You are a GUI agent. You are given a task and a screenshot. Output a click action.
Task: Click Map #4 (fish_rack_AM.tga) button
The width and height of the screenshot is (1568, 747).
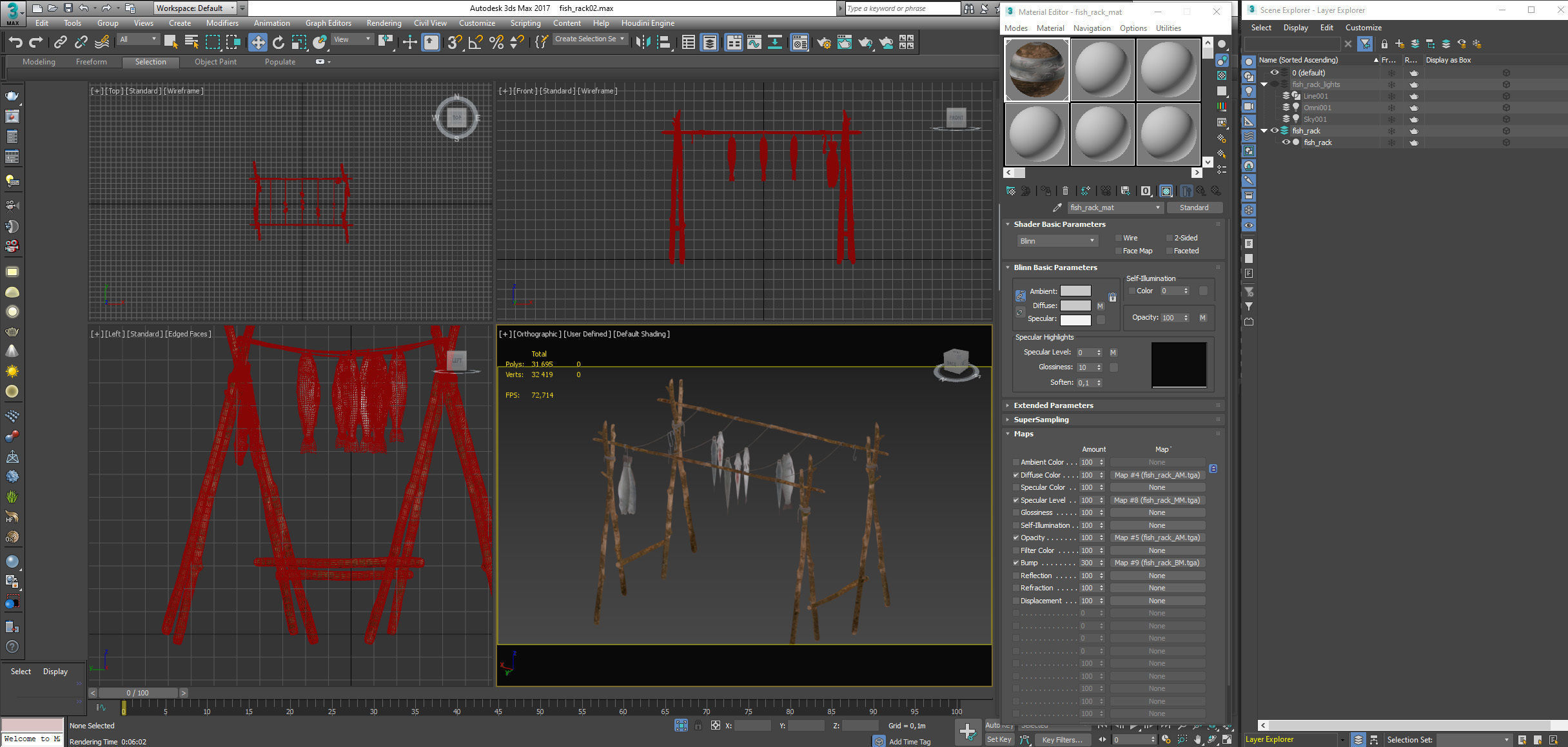point(1157,475)
